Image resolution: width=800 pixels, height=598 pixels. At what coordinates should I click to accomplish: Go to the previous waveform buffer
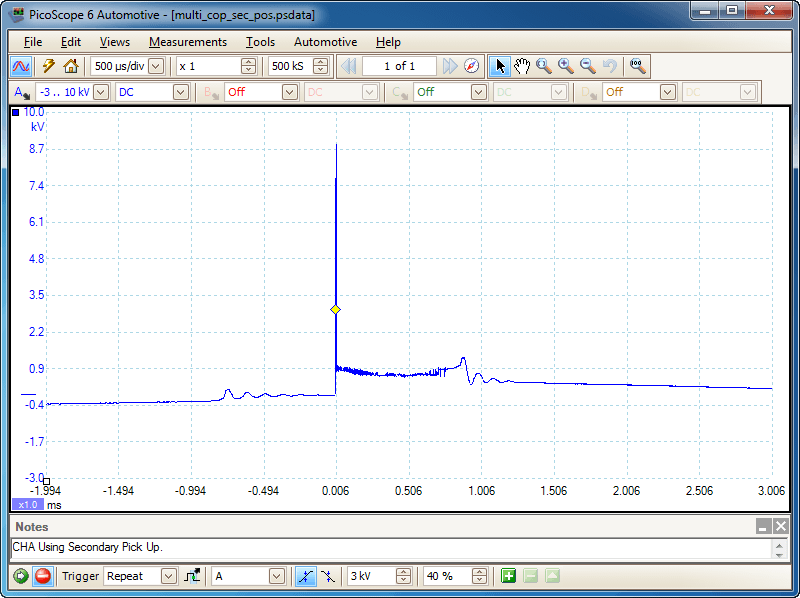tap(348, 66)
